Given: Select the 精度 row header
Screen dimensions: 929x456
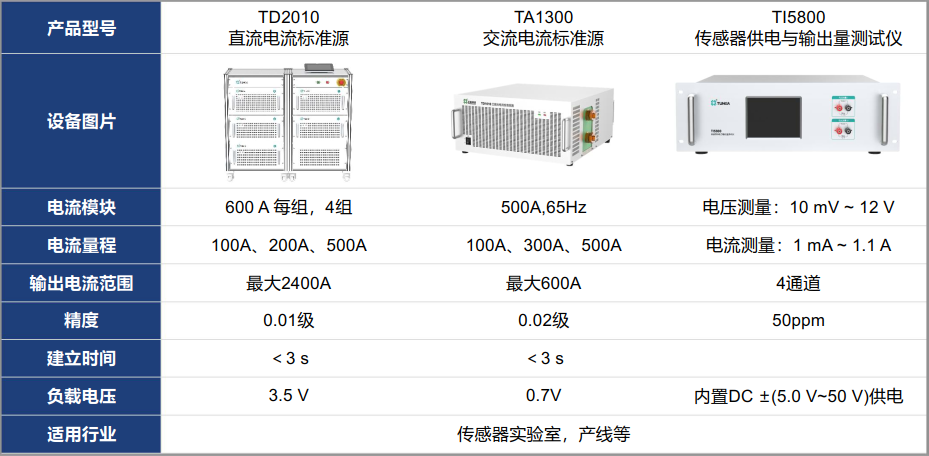Looking at the screenshot, I should pyautogui.click(x=81, y=320).
